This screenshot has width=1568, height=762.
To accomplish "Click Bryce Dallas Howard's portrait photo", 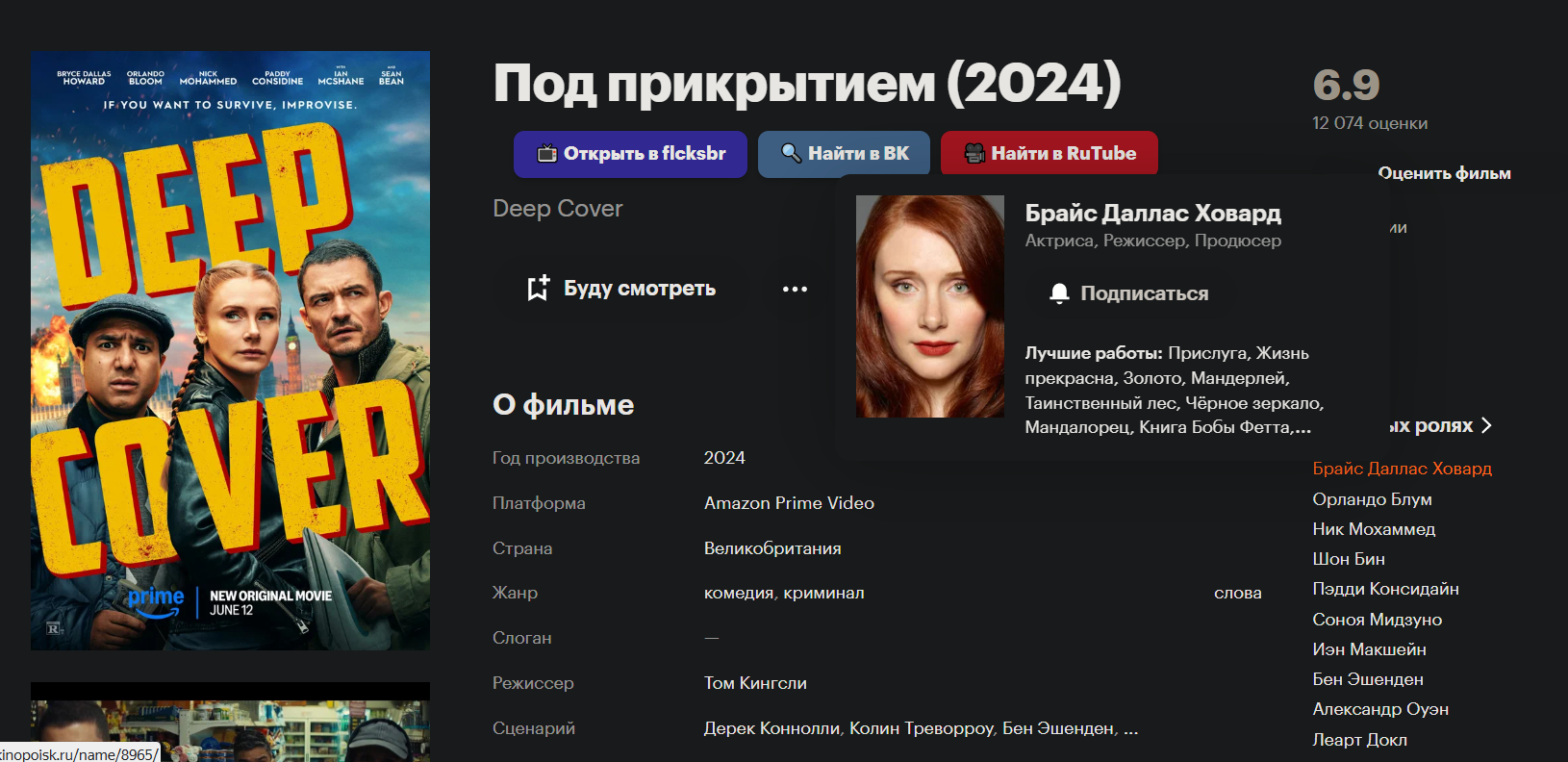I will pos(930,306).
